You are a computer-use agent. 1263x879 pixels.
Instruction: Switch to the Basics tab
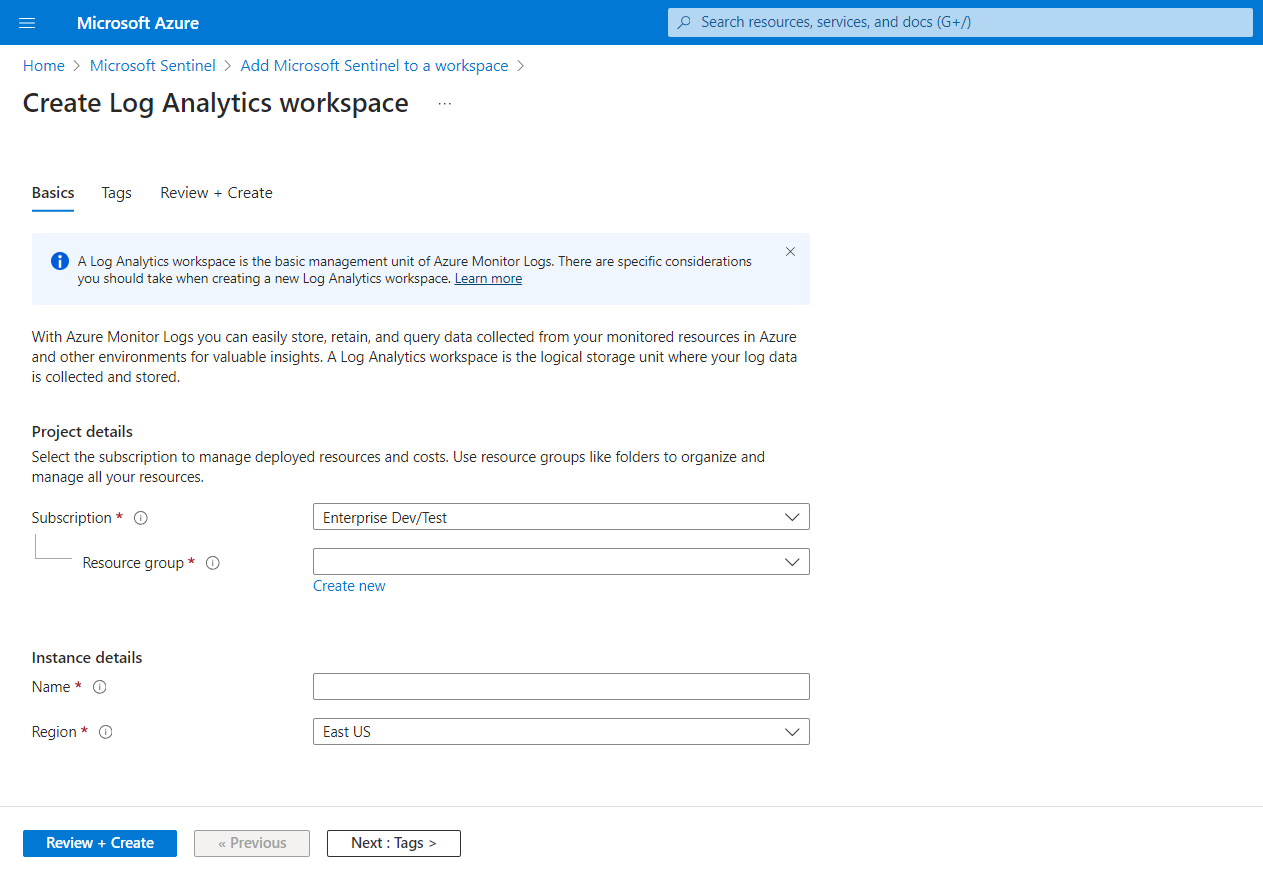click(x=53, y=193)
